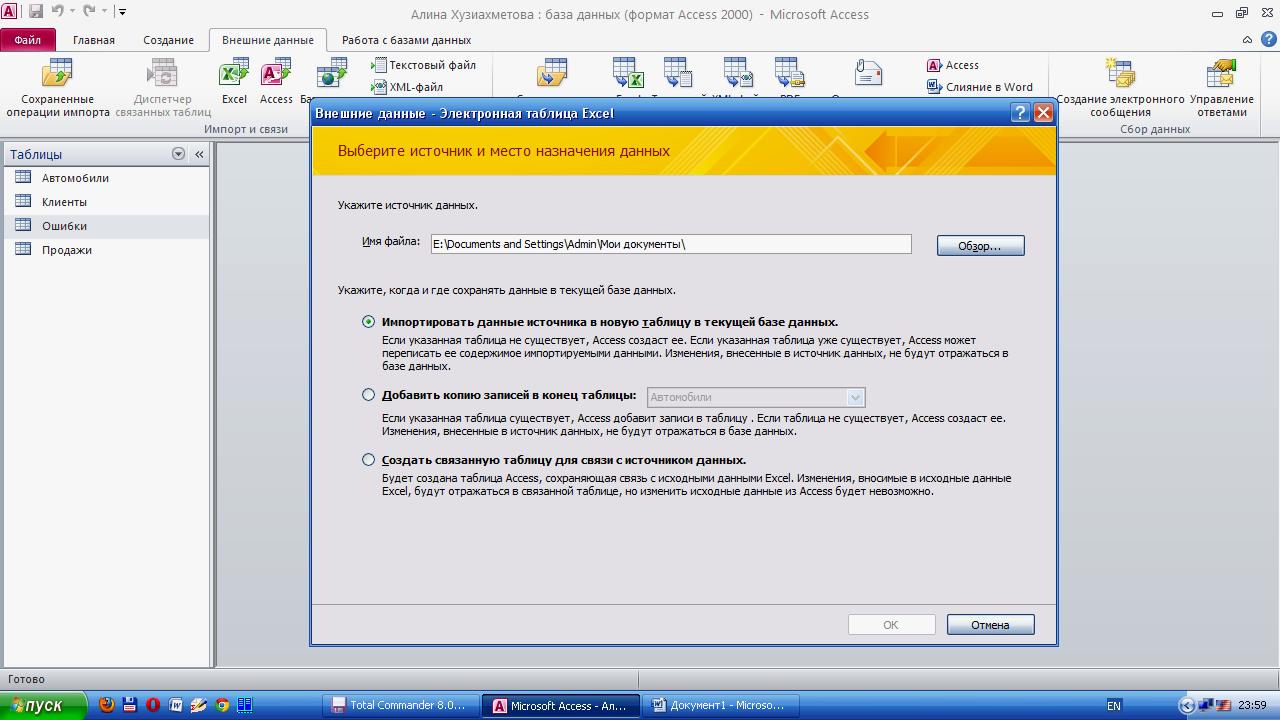Click the ODBC database globe icon

click(x=331, y=73)
